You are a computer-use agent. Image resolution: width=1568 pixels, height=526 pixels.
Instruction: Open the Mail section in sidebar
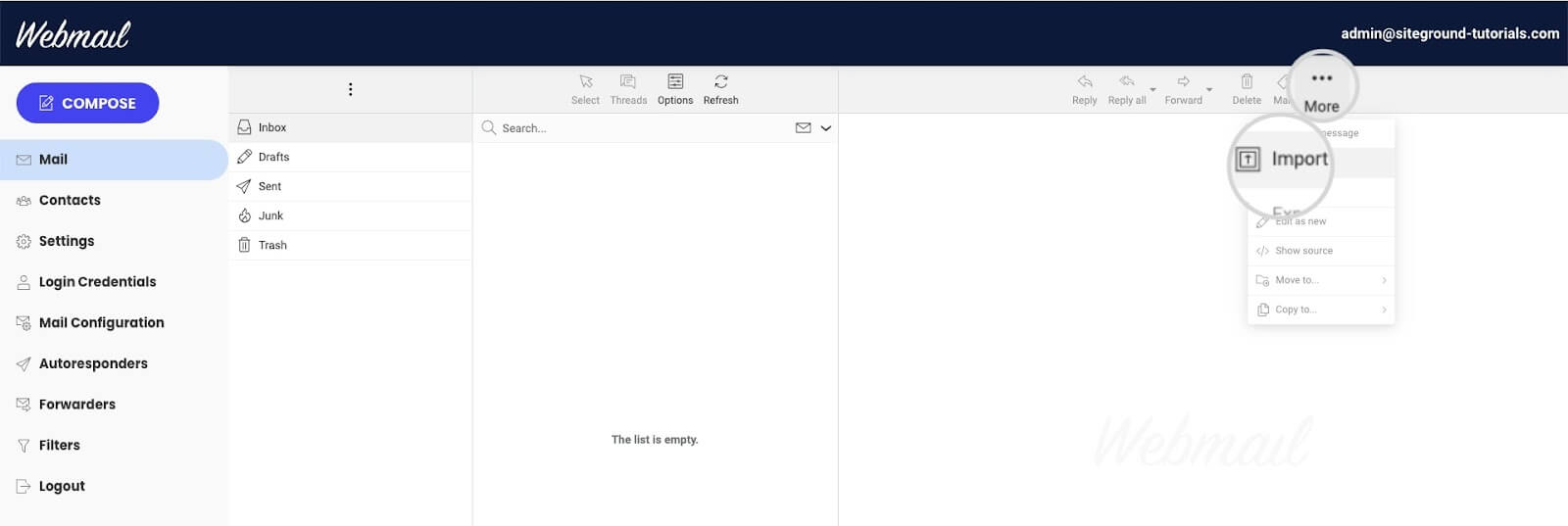tap(114, 160)
